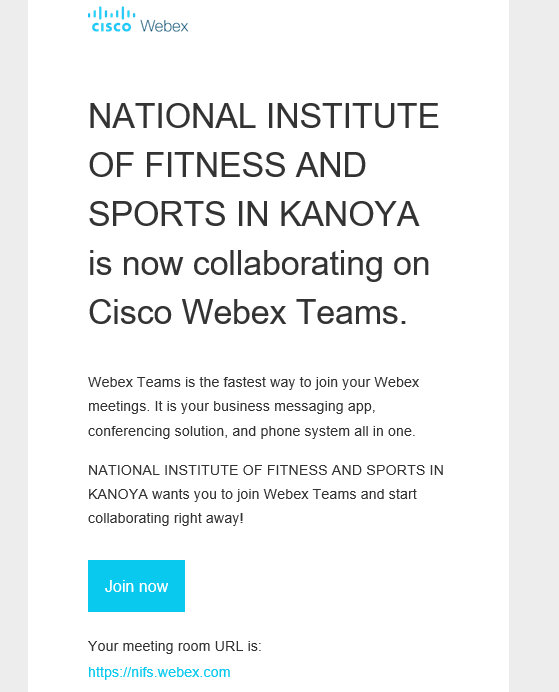Click the "OF FITNESS AND" heading line
Viewport: 559px width, 692px height.
[x=227, y=165]
